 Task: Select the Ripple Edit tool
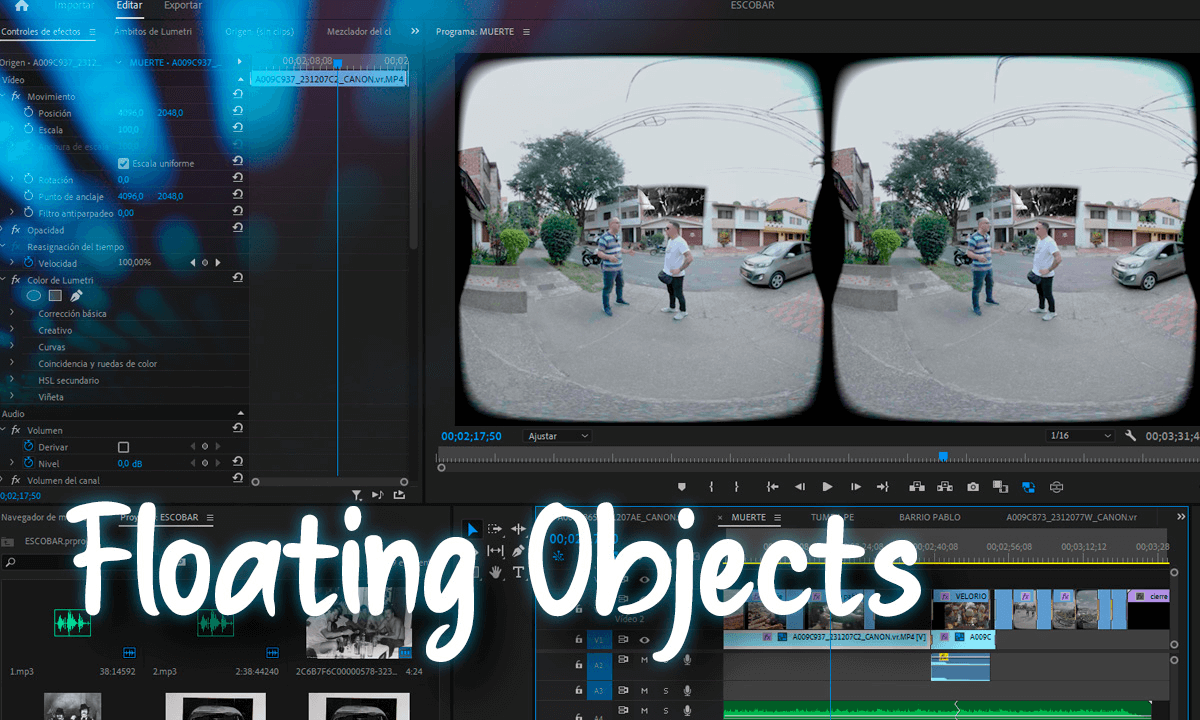point(518,529)
